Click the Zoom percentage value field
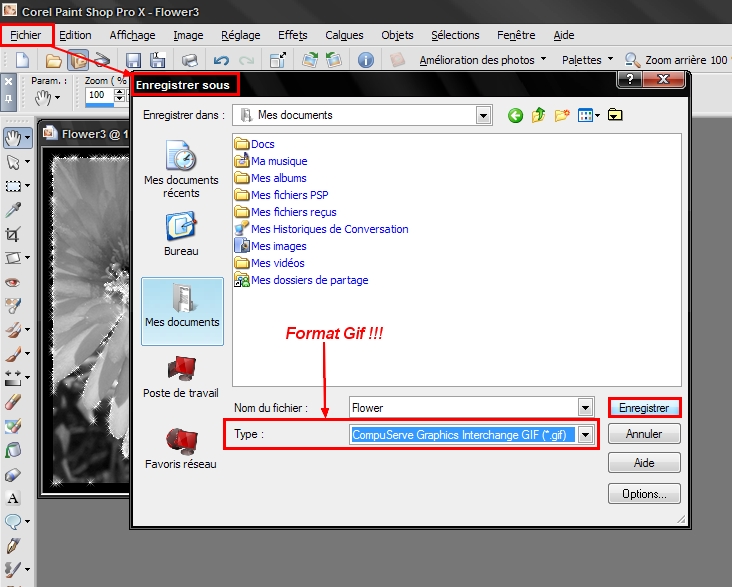 click(99, 95)
